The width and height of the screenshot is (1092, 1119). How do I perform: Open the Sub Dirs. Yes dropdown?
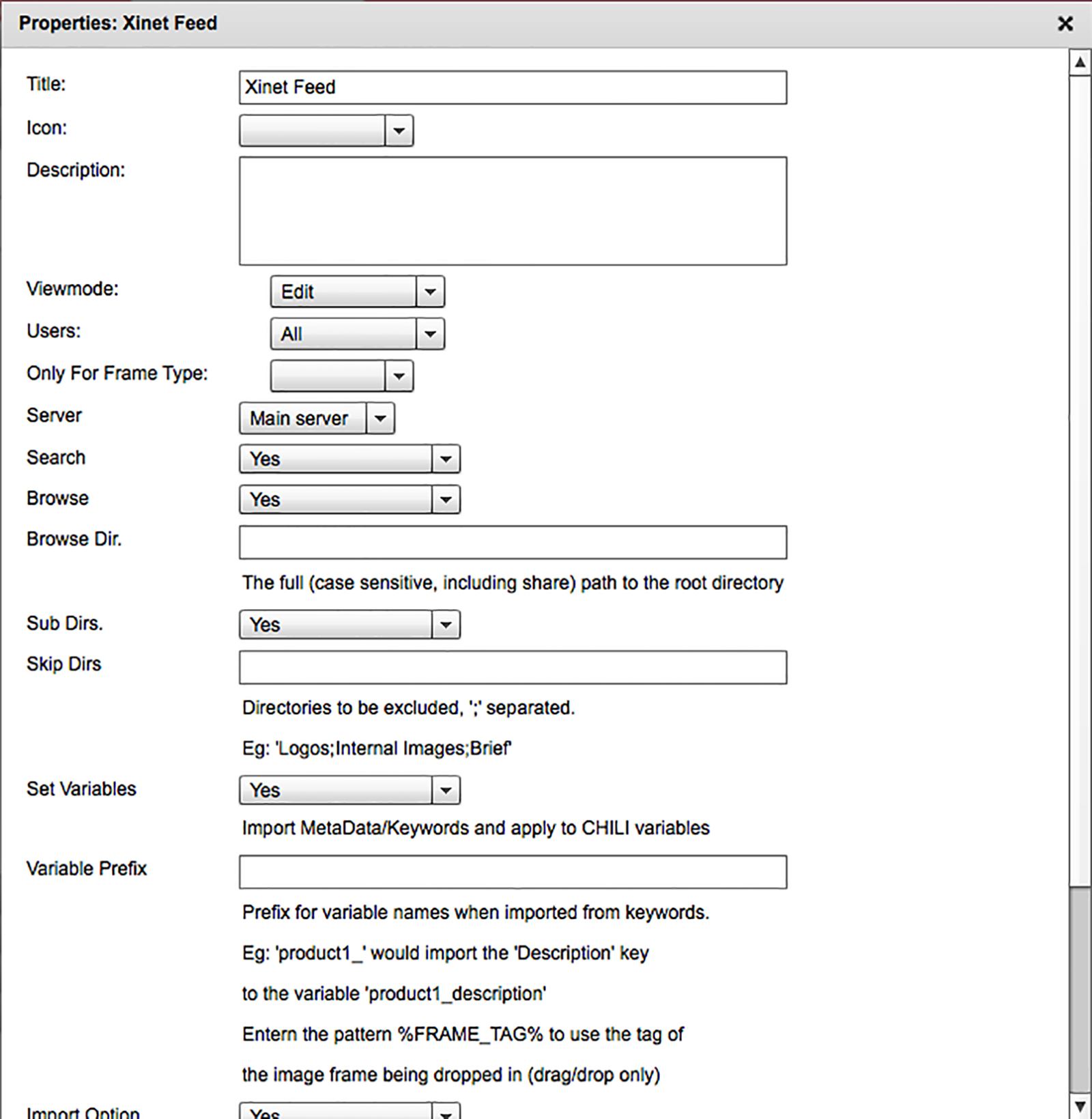[349, 625]
